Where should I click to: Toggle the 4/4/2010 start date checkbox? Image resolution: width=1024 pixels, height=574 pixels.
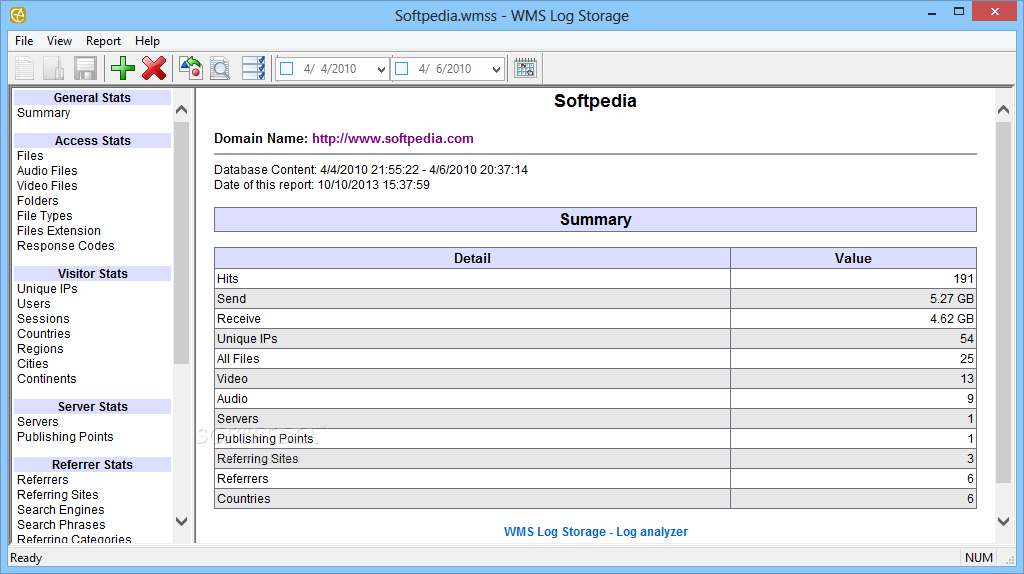tap(287, 69)
